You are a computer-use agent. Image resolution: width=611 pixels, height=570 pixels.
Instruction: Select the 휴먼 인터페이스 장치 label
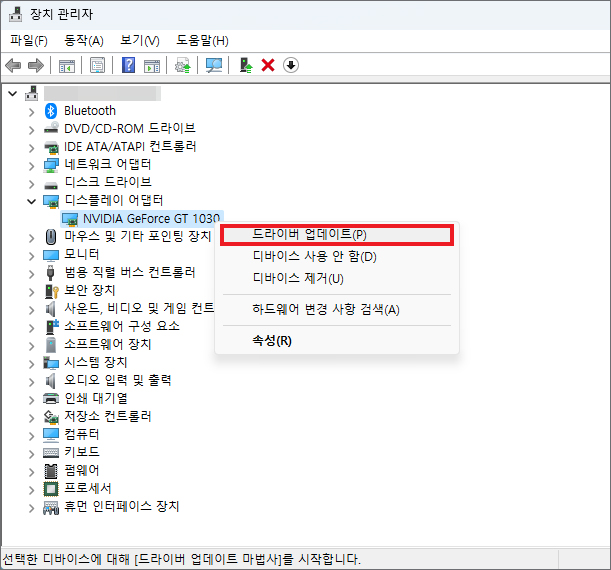pyautogui.click(x=122, y=506)
